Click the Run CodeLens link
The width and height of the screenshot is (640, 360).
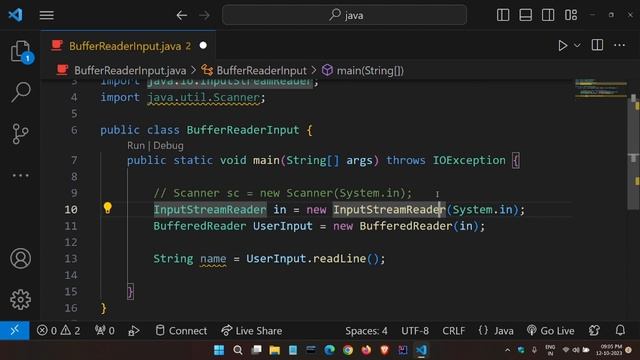[136, 146]
